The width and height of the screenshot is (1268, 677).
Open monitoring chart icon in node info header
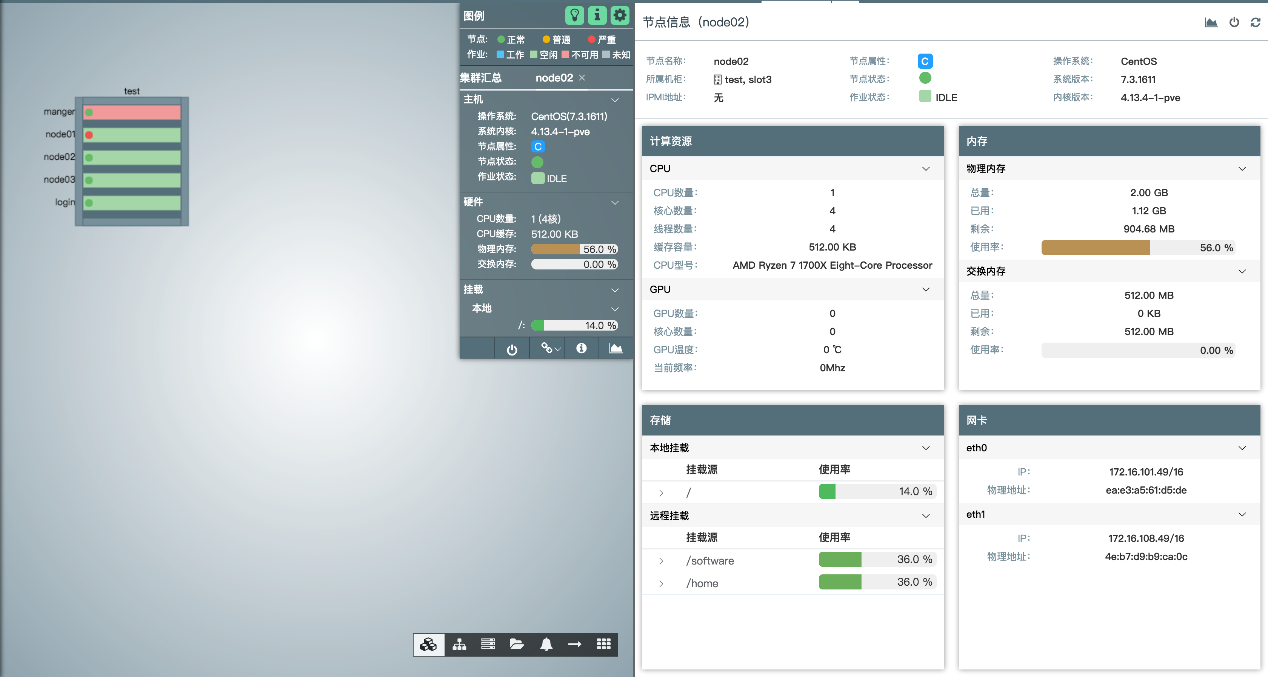pos(1211,22)
